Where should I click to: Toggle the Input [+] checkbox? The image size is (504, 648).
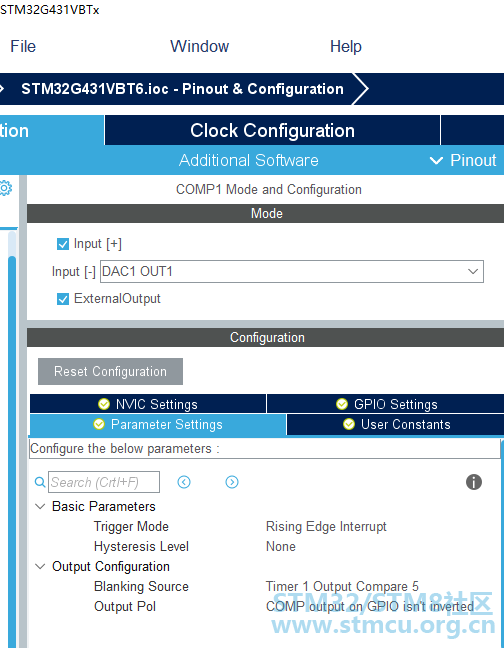point(63,244)
